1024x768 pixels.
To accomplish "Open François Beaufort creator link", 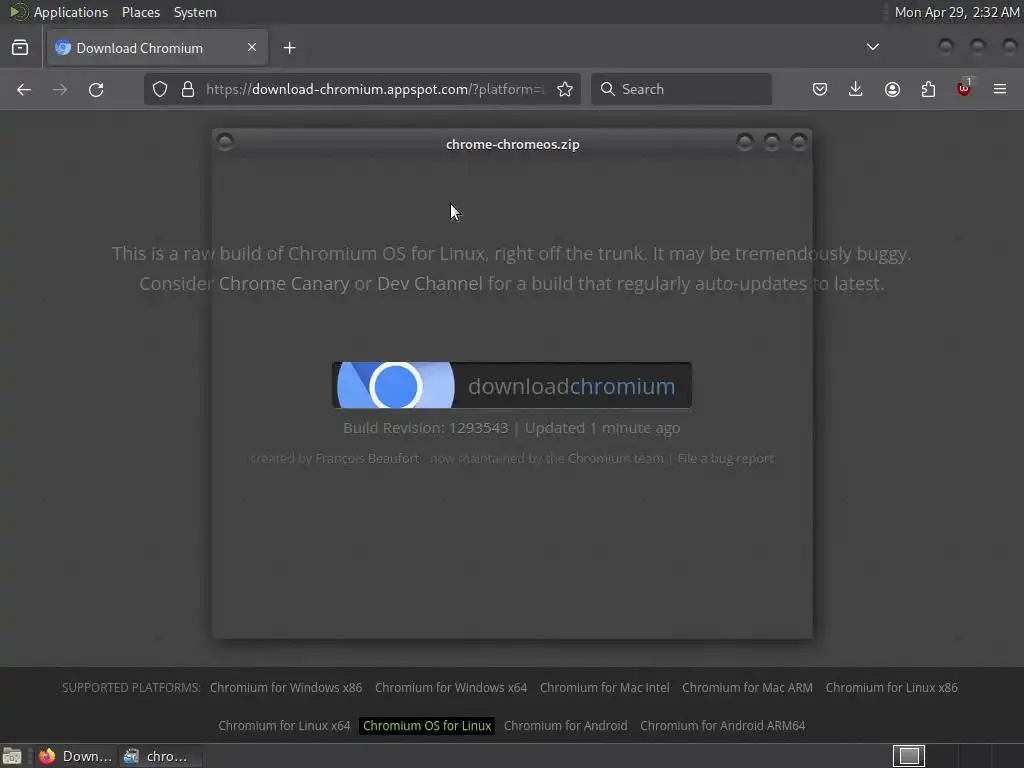I will (367, 458).
